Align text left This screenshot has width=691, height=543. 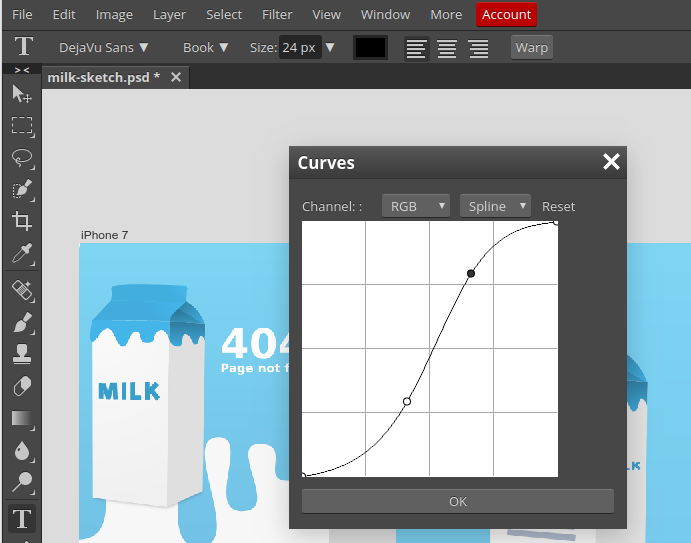tap(416, 48)
